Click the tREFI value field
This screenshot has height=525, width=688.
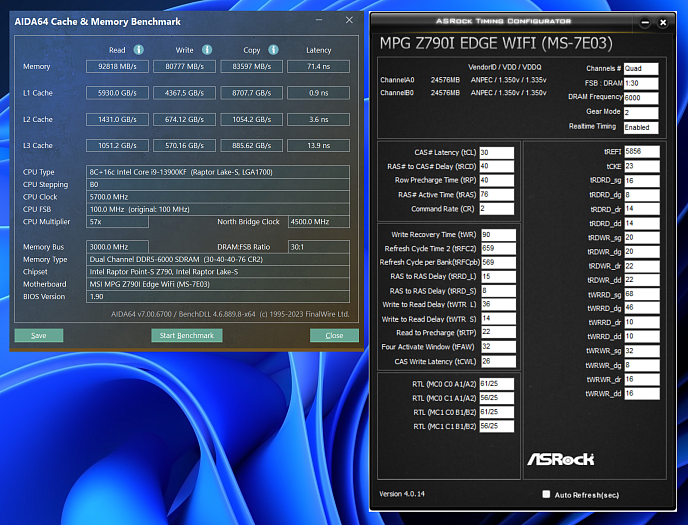(x=642, y=152)
